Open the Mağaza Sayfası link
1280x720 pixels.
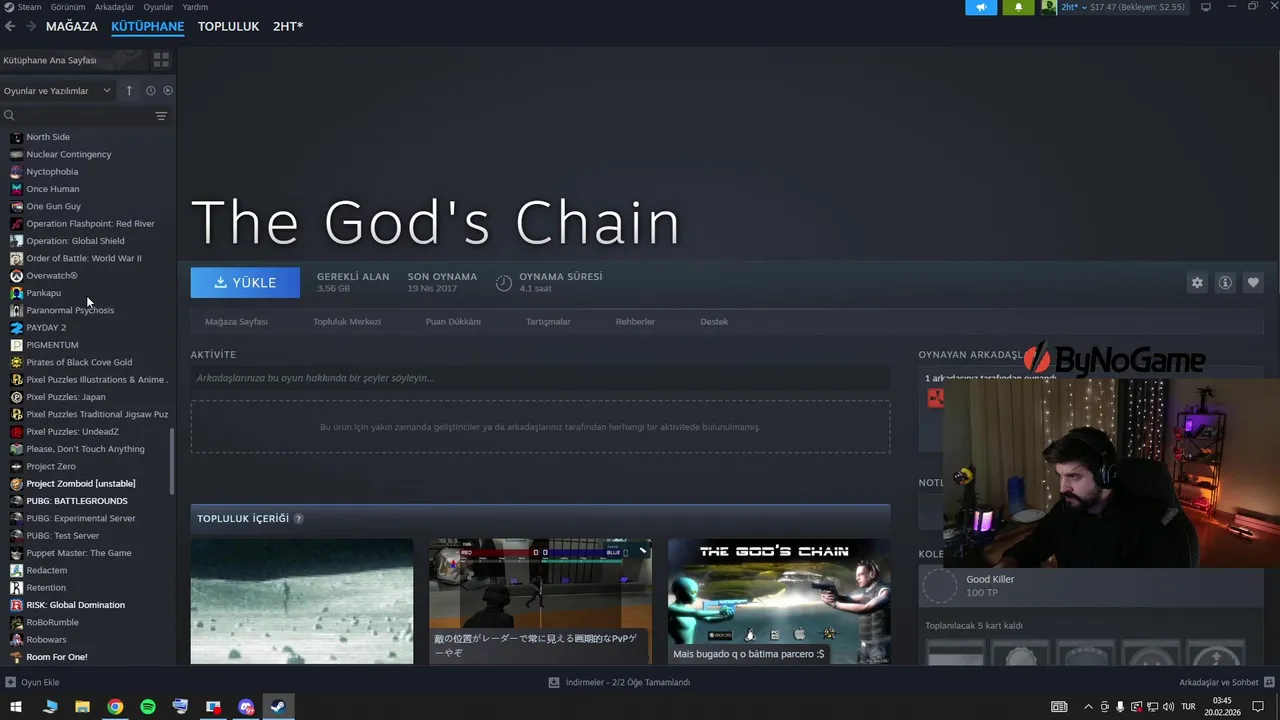tap(236, 322)
